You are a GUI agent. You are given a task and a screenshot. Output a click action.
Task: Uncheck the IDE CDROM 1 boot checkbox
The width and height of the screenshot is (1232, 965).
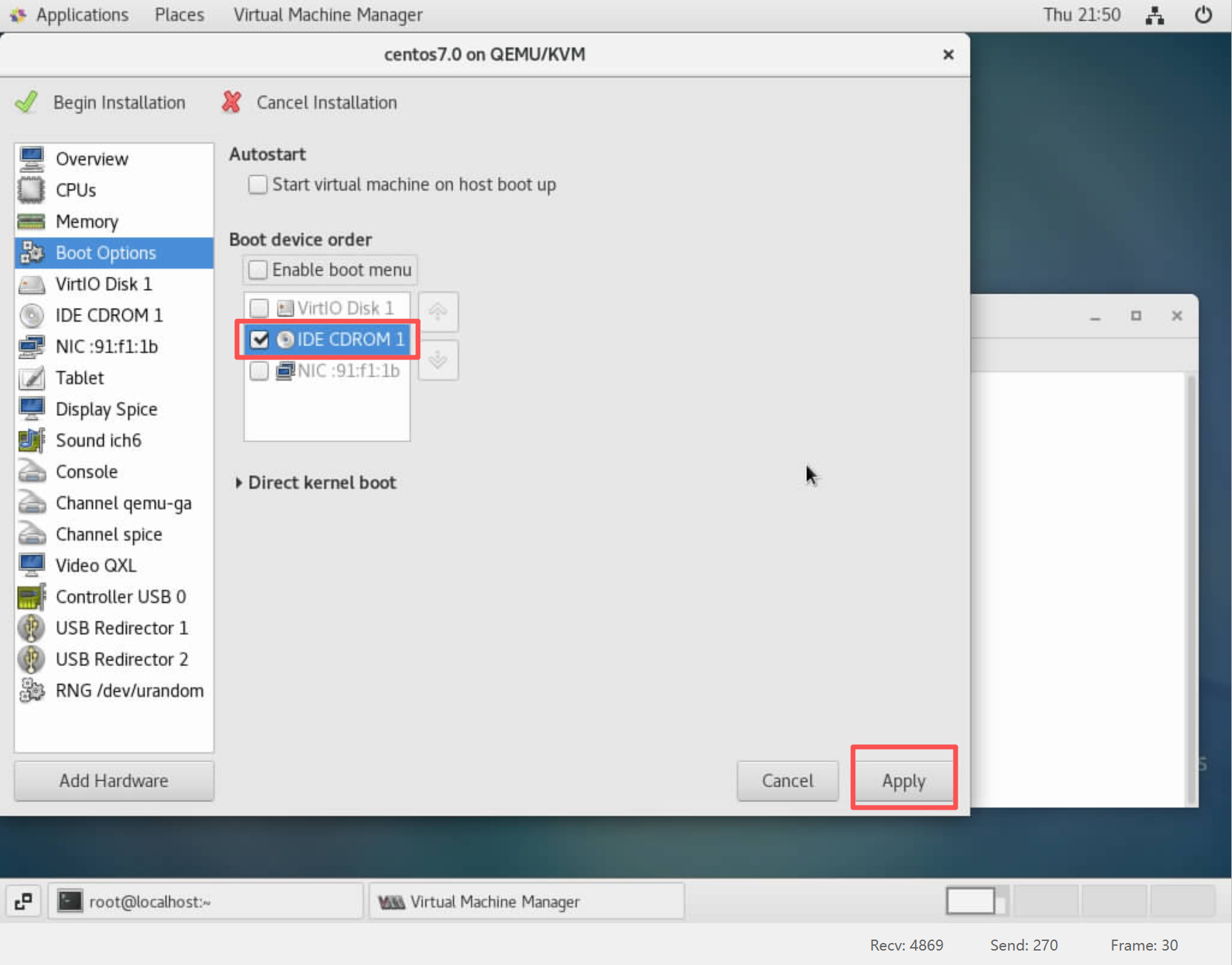click(259, 340)
